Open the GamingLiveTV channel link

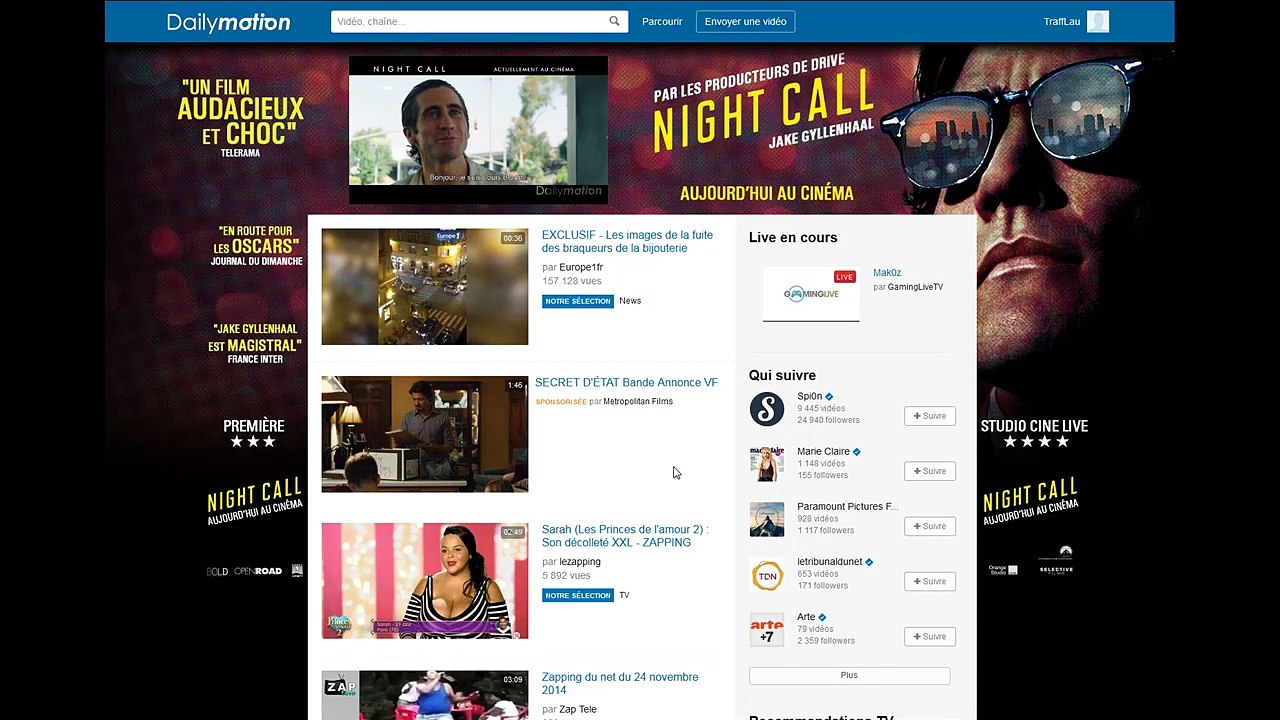point(915,287)
